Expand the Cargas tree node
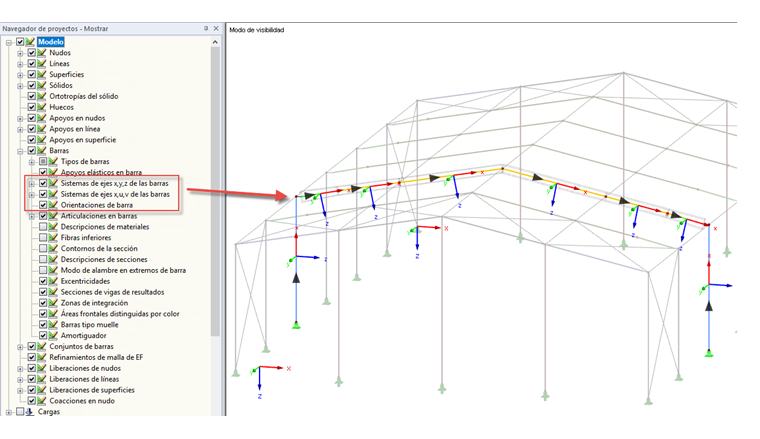 pos(9,412)
